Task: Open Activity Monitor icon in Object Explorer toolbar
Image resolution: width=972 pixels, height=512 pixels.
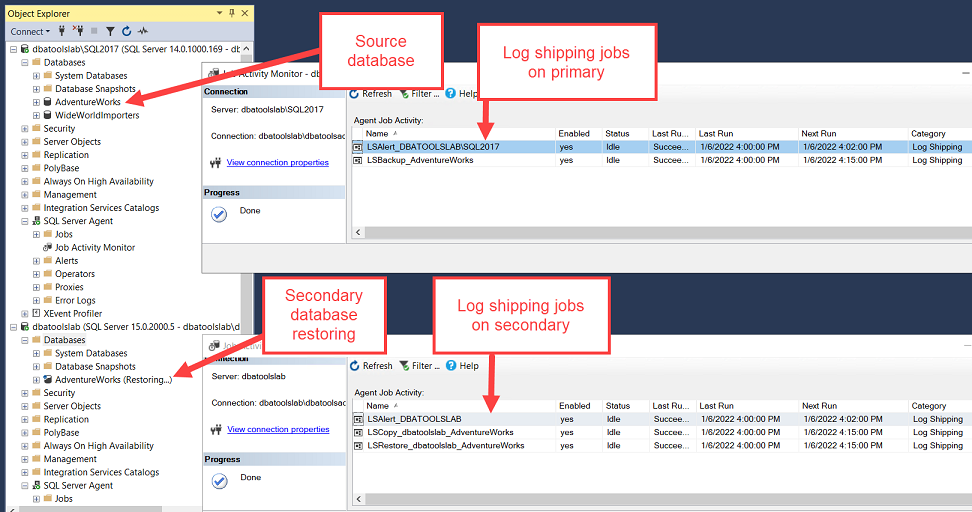Action: [x=143, y=31]
